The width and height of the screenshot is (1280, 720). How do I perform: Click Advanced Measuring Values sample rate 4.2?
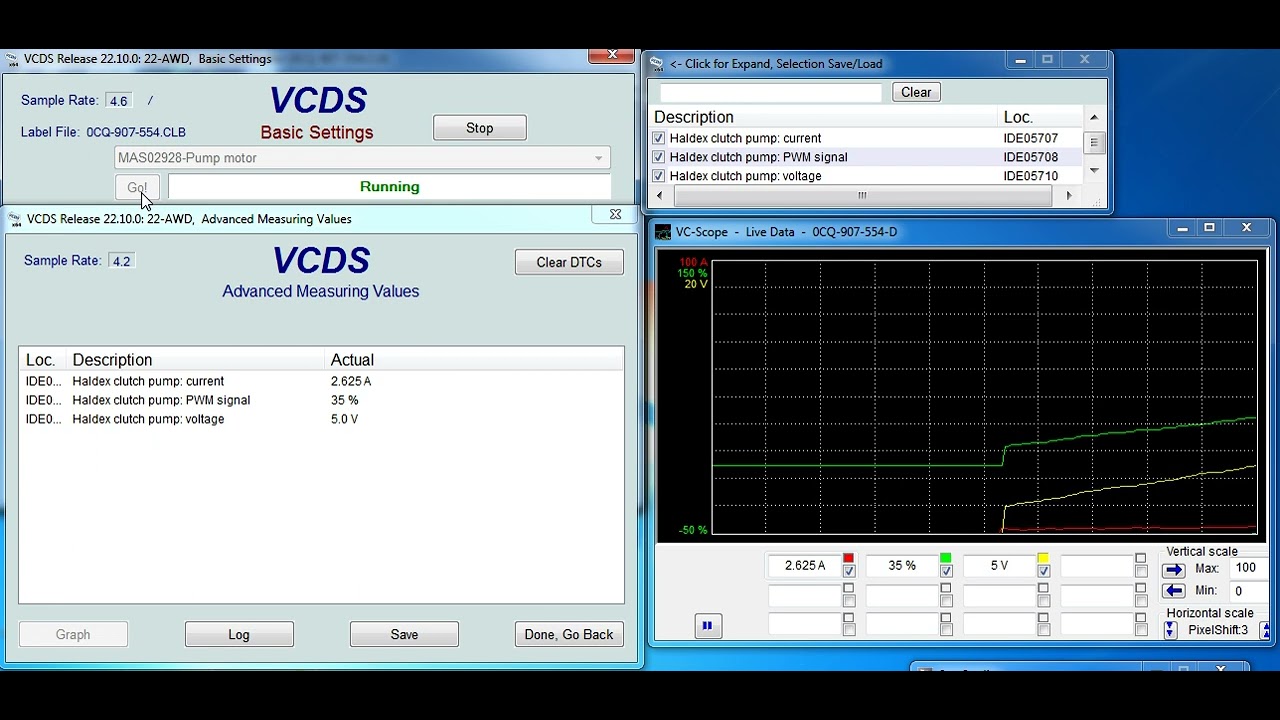pyautogui.click(x=121, y=261)
